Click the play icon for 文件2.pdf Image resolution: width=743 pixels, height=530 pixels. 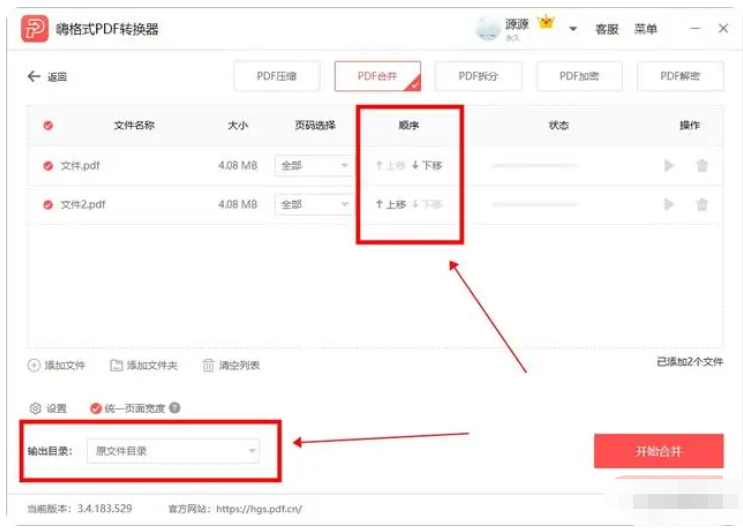[669, 204]
